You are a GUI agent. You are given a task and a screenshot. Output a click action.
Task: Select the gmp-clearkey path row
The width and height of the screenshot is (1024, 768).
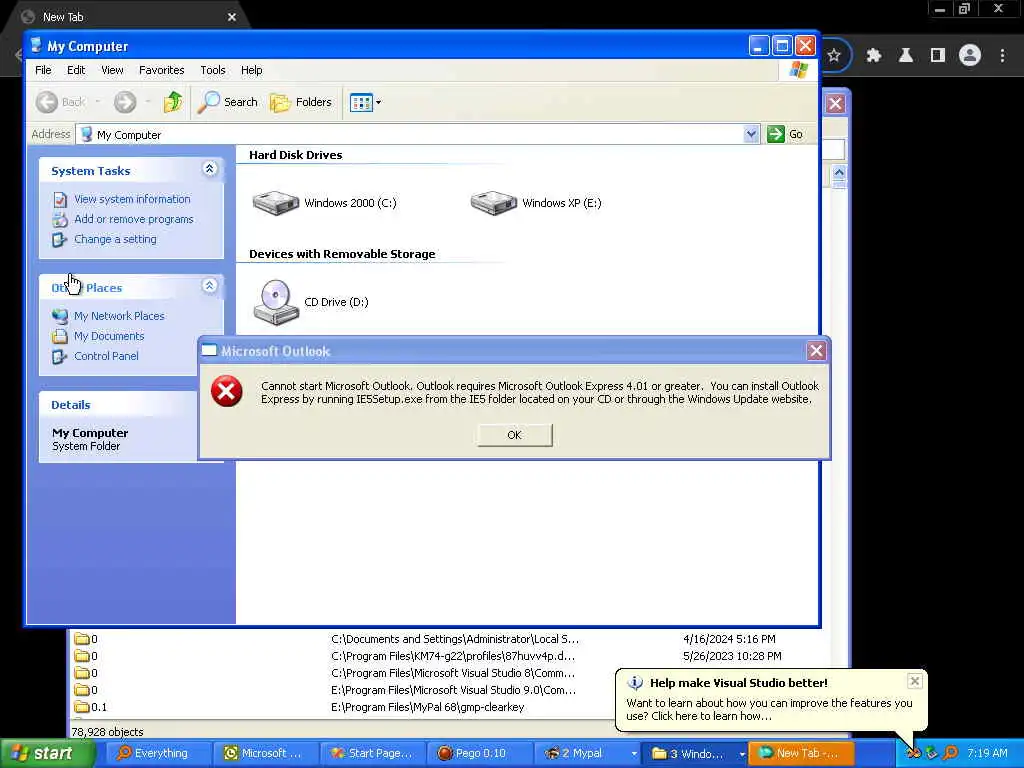[428, 707]
